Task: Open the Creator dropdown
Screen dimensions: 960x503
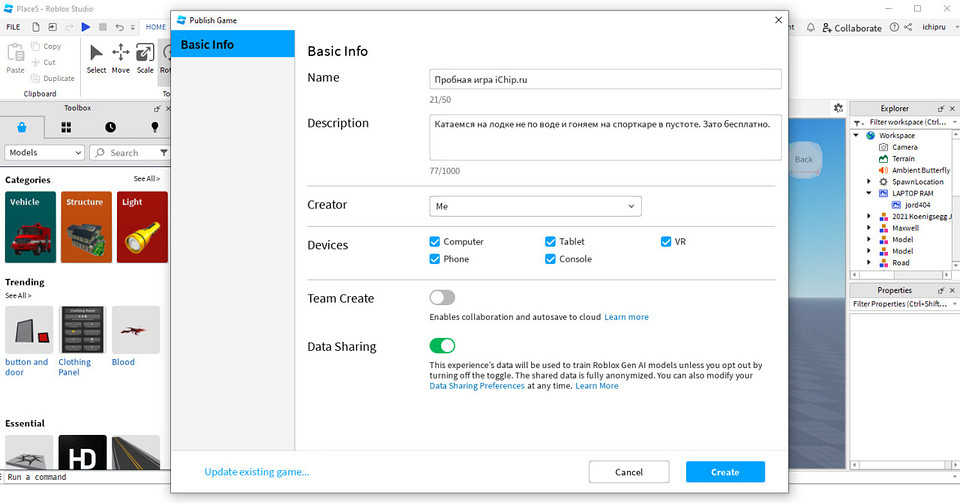Action: pos(535,206)
